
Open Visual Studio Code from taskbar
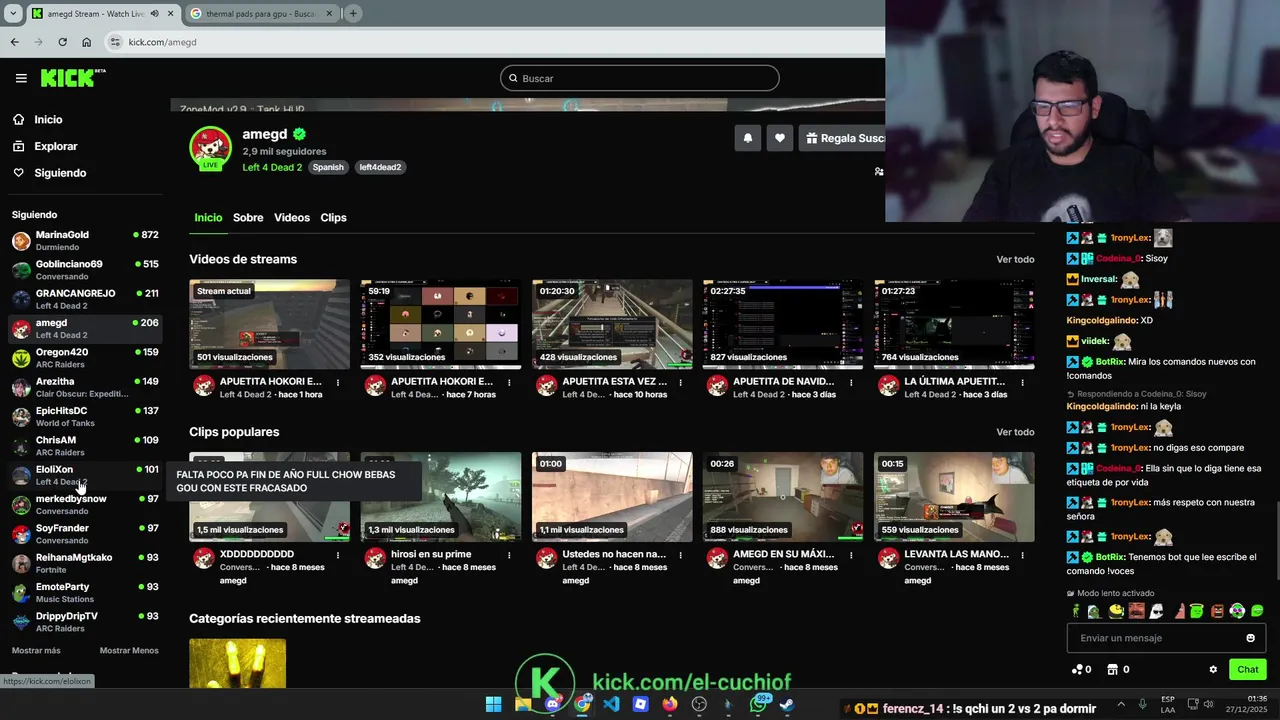pos(611,704)
